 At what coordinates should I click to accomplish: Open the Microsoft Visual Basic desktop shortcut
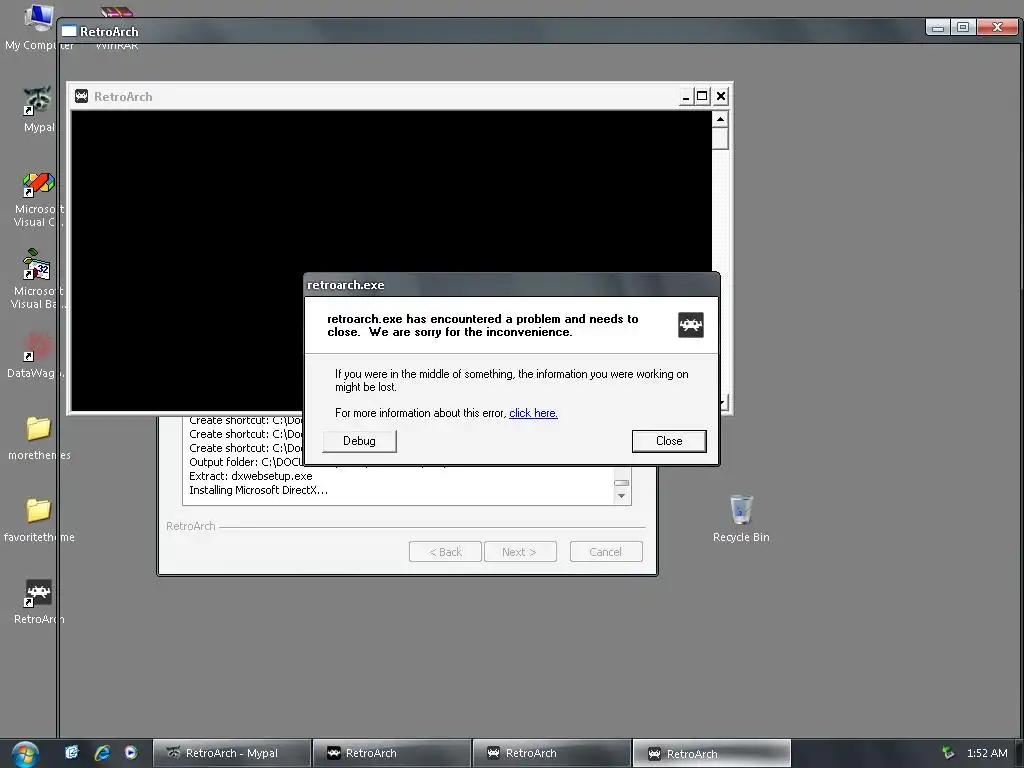(x=39, y=281)
